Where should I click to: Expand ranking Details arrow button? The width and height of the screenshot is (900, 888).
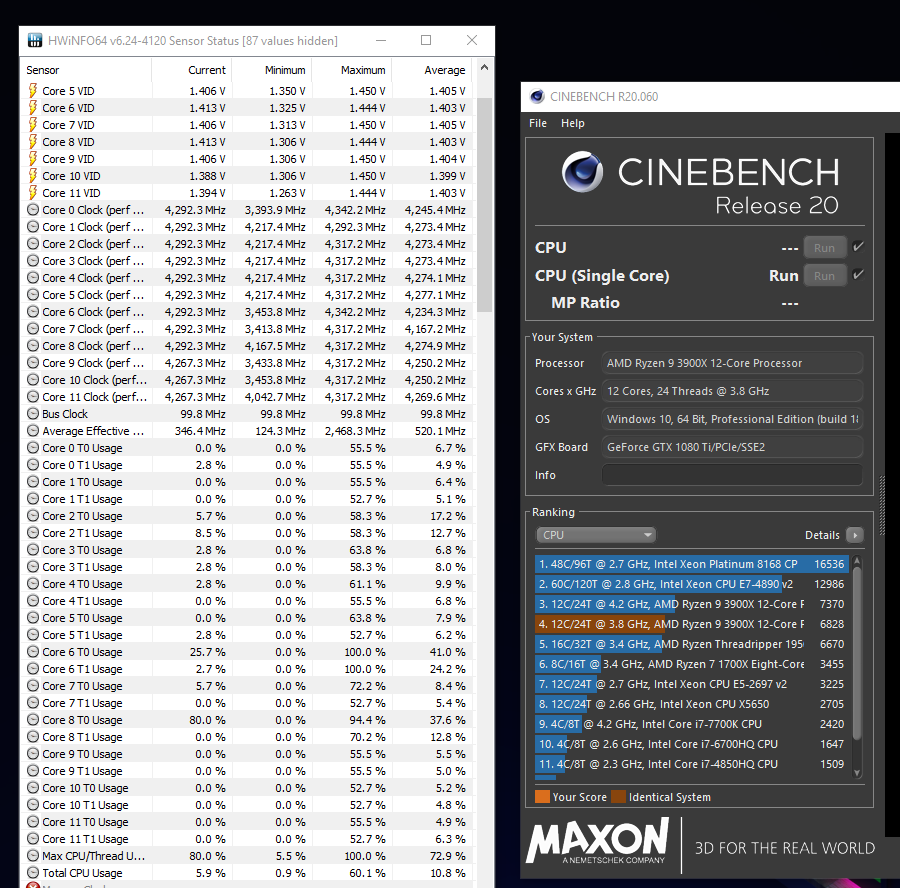(x=855, y=535)
